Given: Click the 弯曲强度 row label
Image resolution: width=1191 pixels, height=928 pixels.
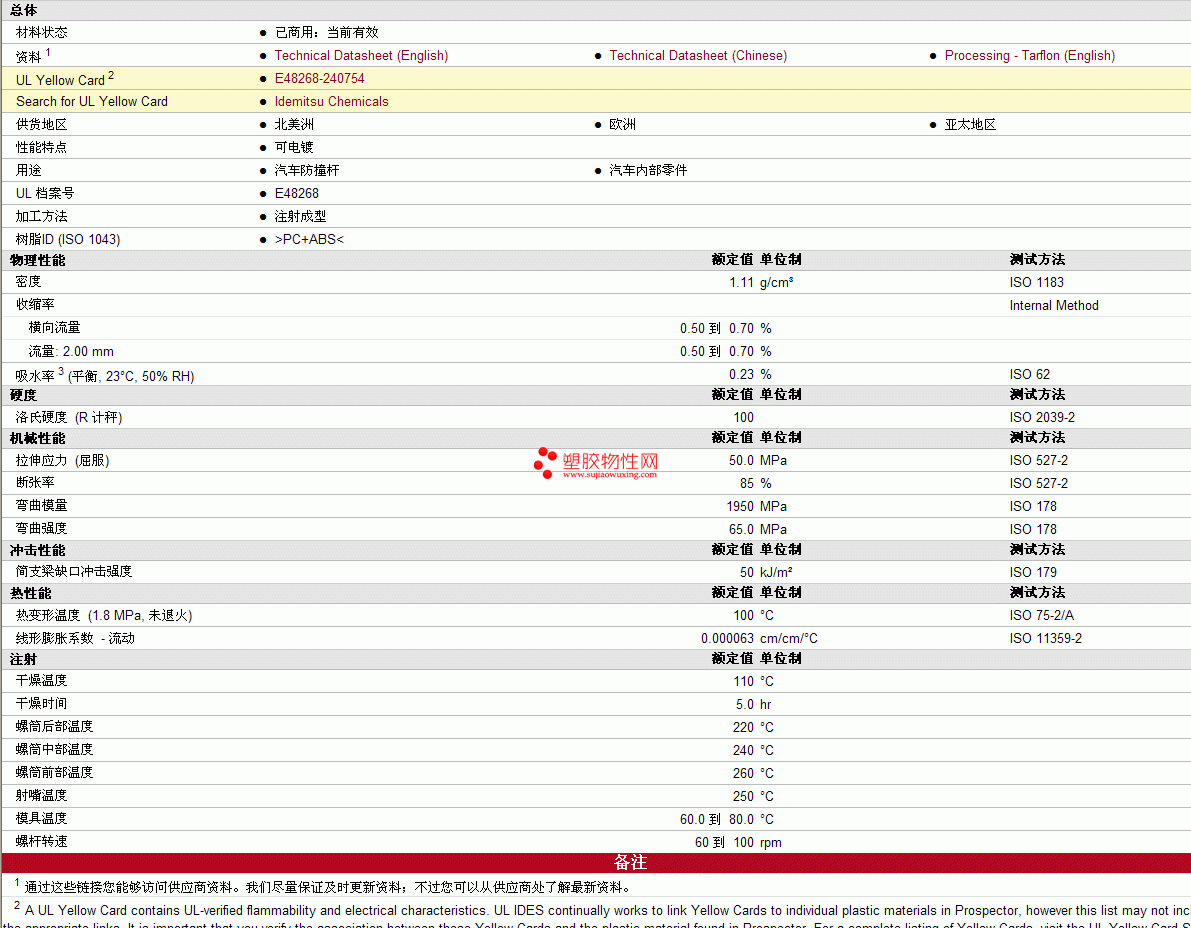Looking at the screenshot, I should (x=41, y=528).
